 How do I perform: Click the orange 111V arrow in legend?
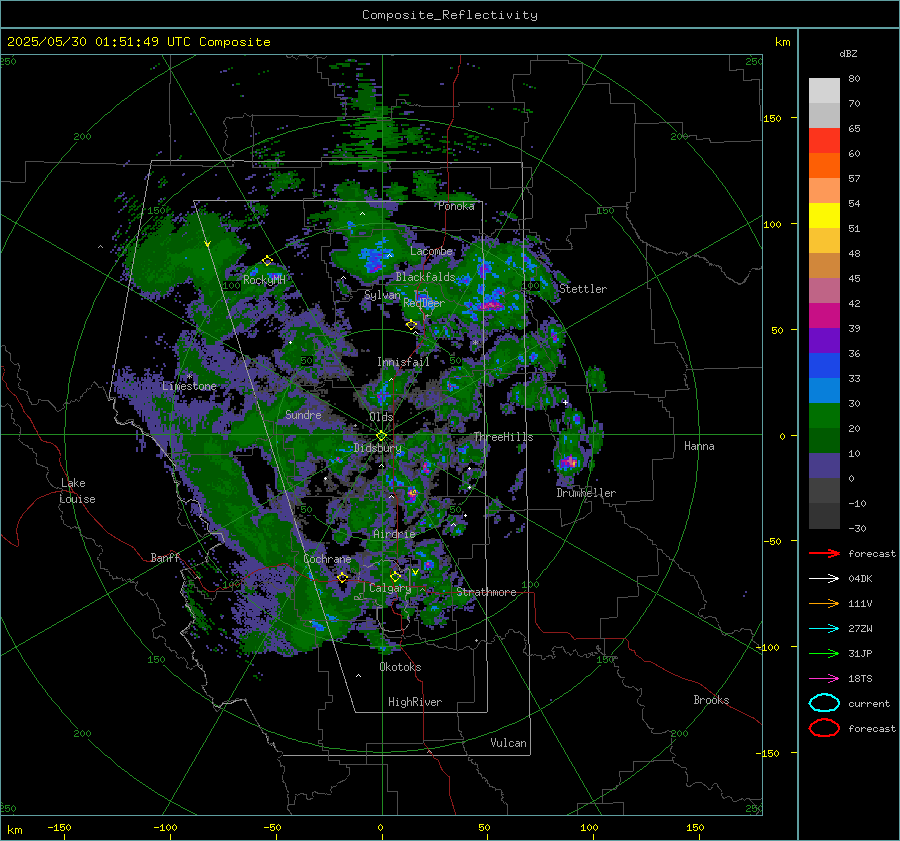824,603
